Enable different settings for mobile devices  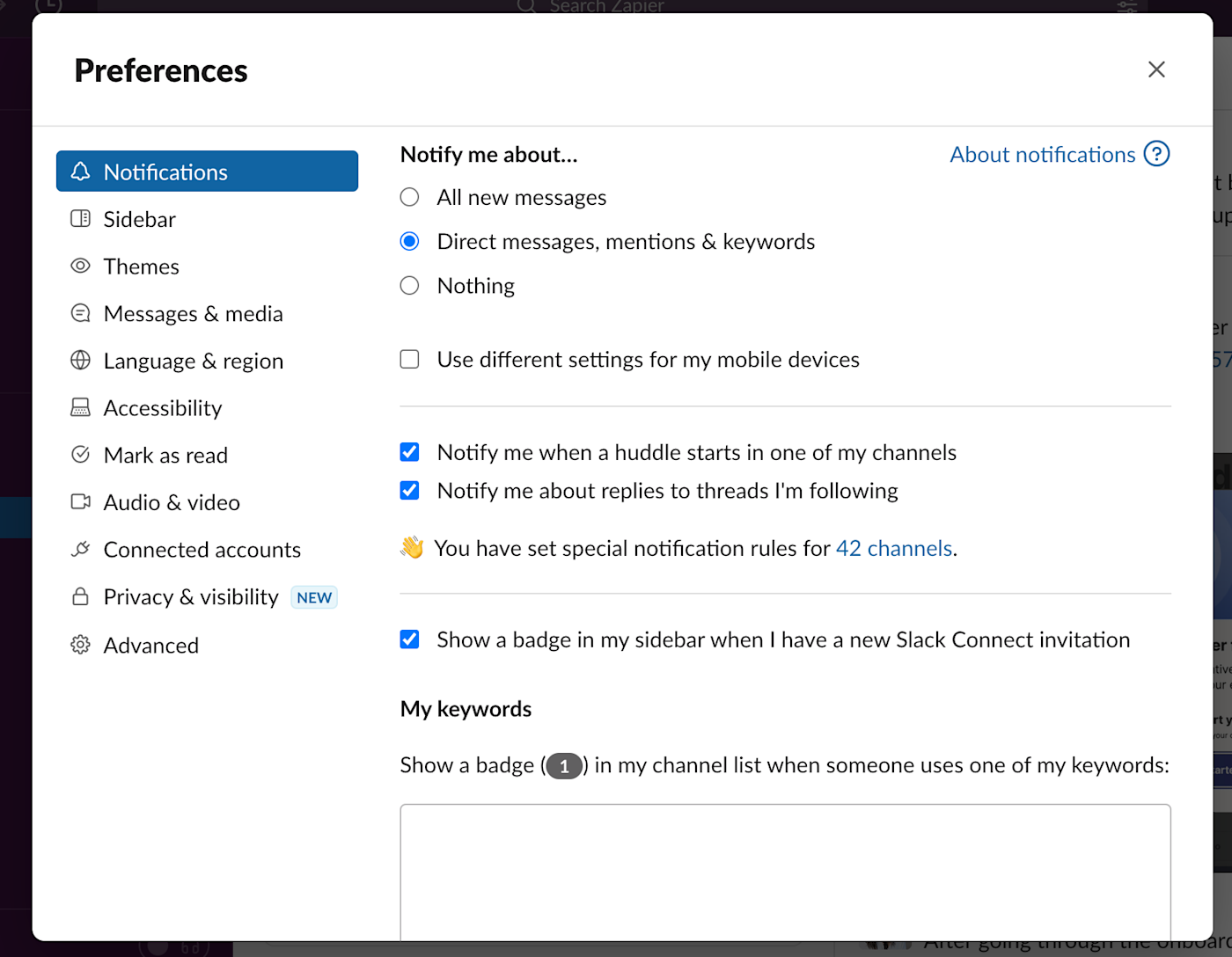coord(409,359)
